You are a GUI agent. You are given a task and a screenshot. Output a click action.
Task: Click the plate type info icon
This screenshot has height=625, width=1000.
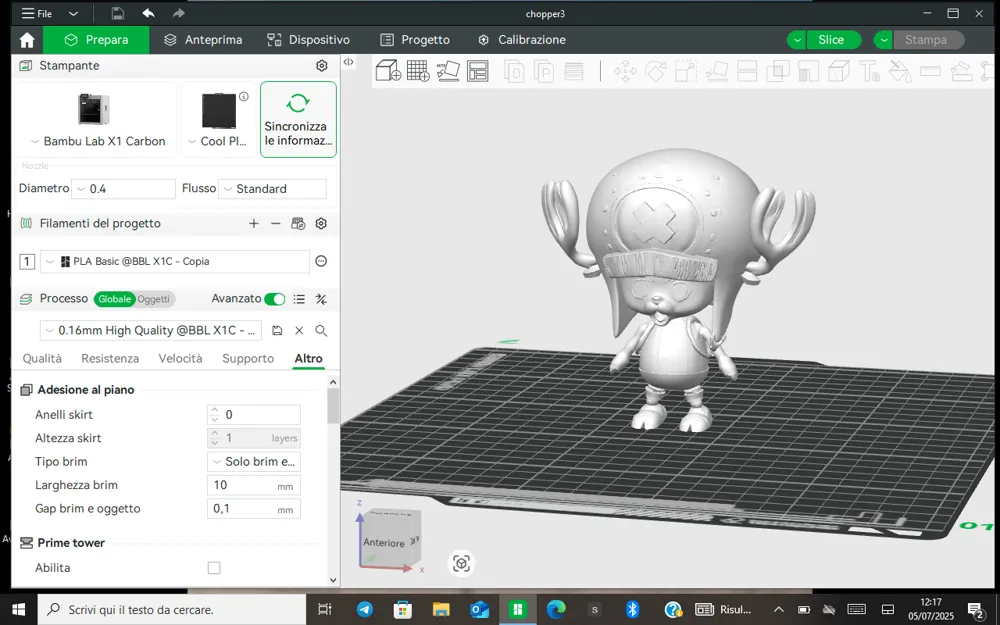coord(244,97)
